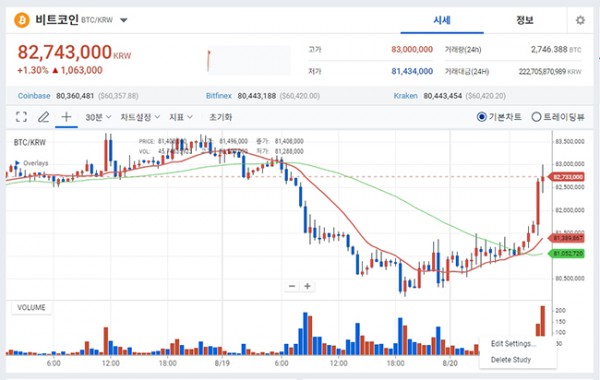The width and height of the screenshot is (600, 380).
Task: Click the red 82,733,000 price tag
Action: coord(566,177)
